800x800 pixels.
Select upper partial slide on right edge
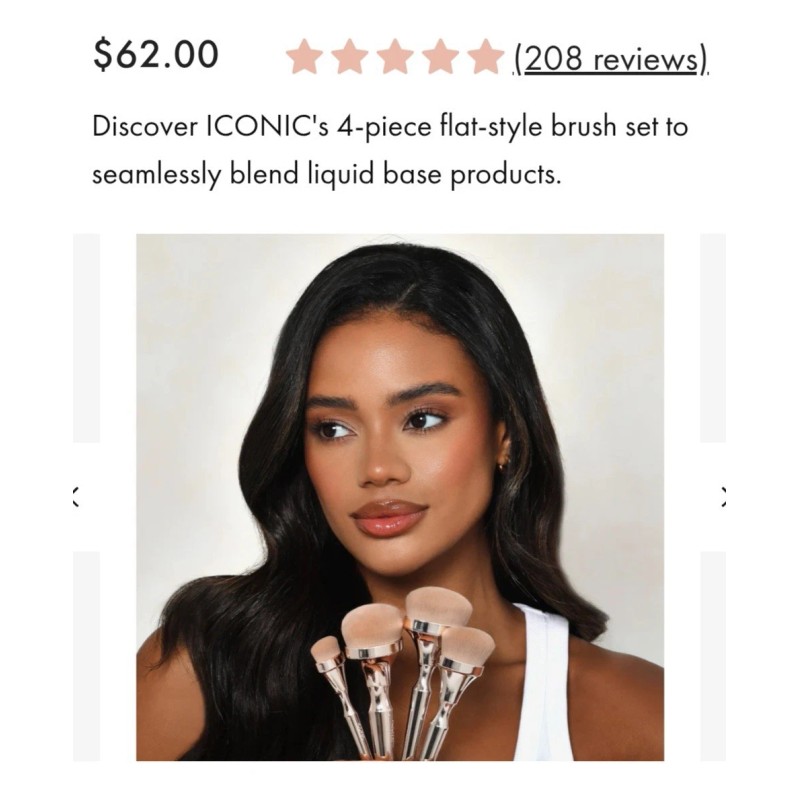[x=713, y=338]
